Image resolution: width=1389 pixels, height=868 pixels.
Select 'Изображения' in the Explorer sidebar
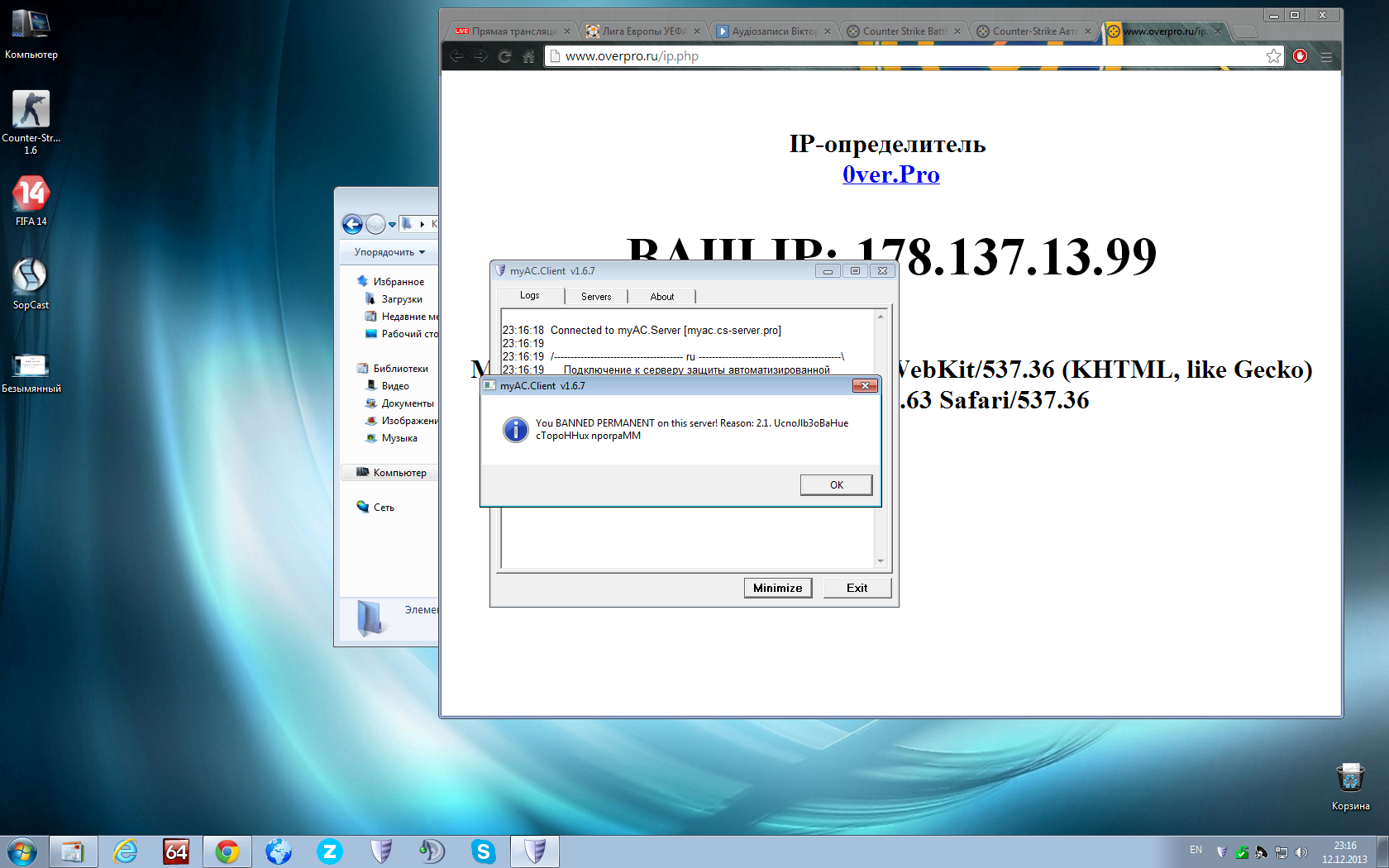click(401, 421)
